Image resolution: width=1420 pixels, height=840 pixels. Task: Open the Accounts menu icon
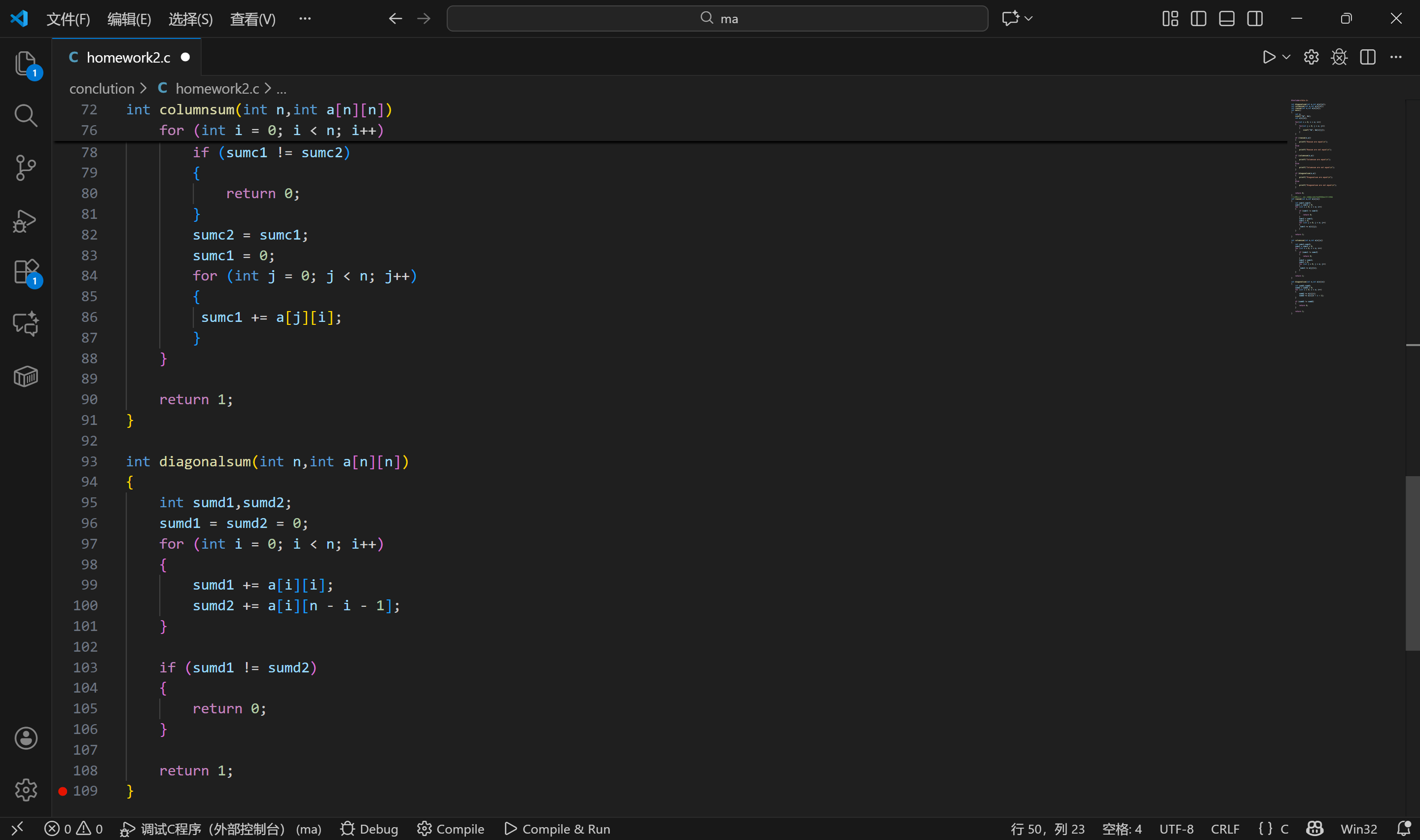point(26,738)
